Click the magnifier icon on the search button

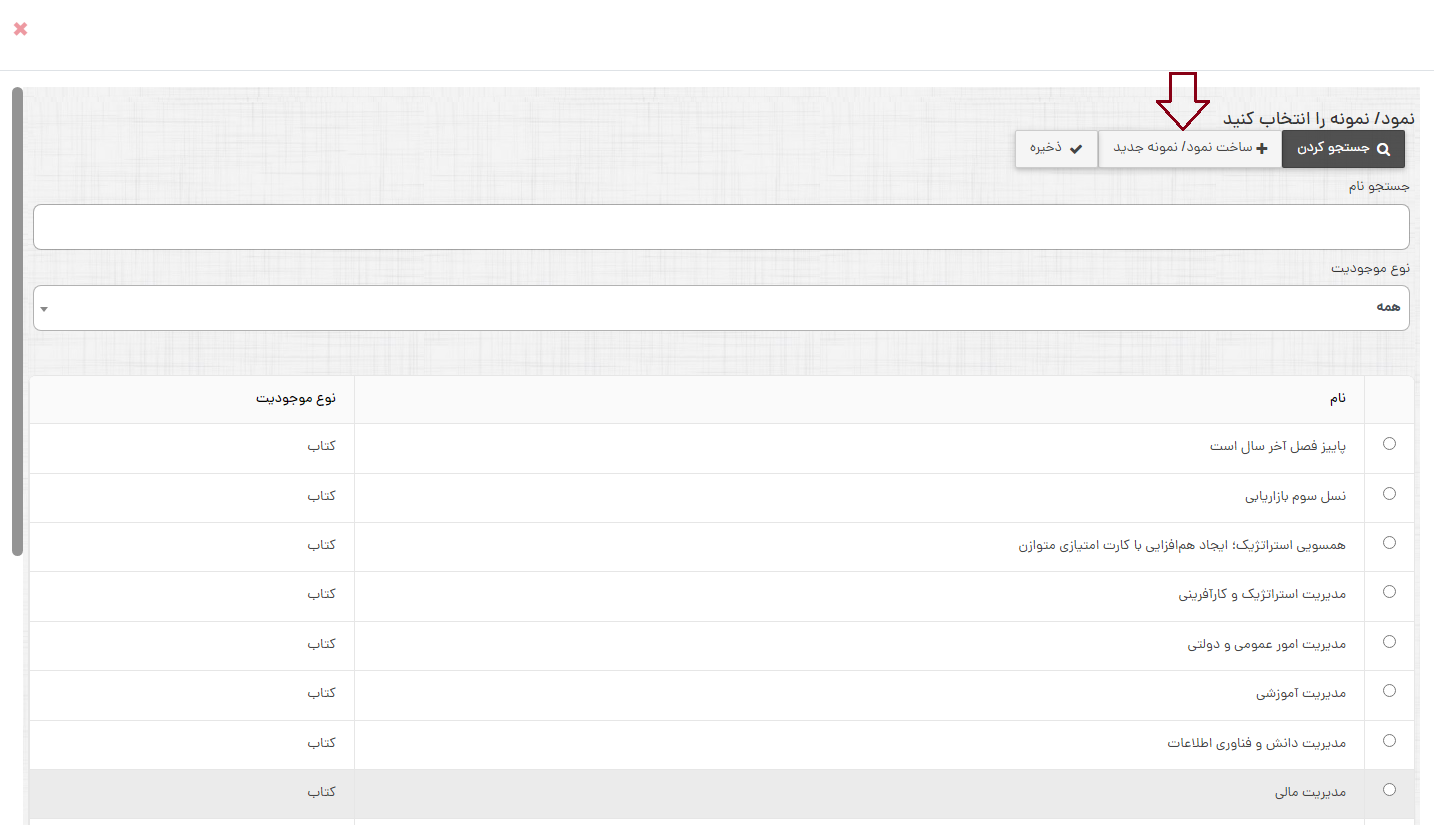coord(1383,149)
